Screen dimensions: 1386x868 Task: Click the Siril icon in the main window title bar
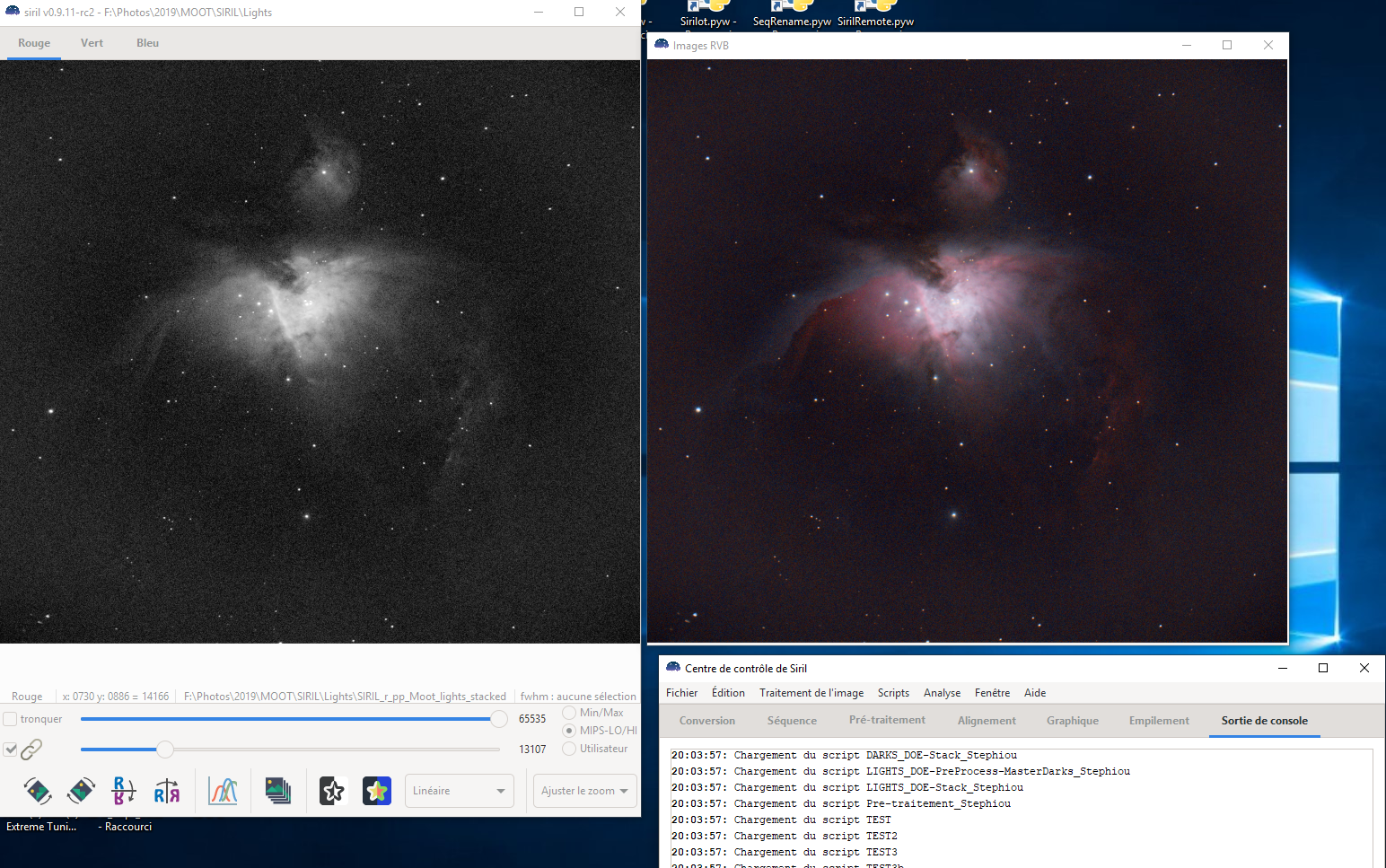click(13, 12)
